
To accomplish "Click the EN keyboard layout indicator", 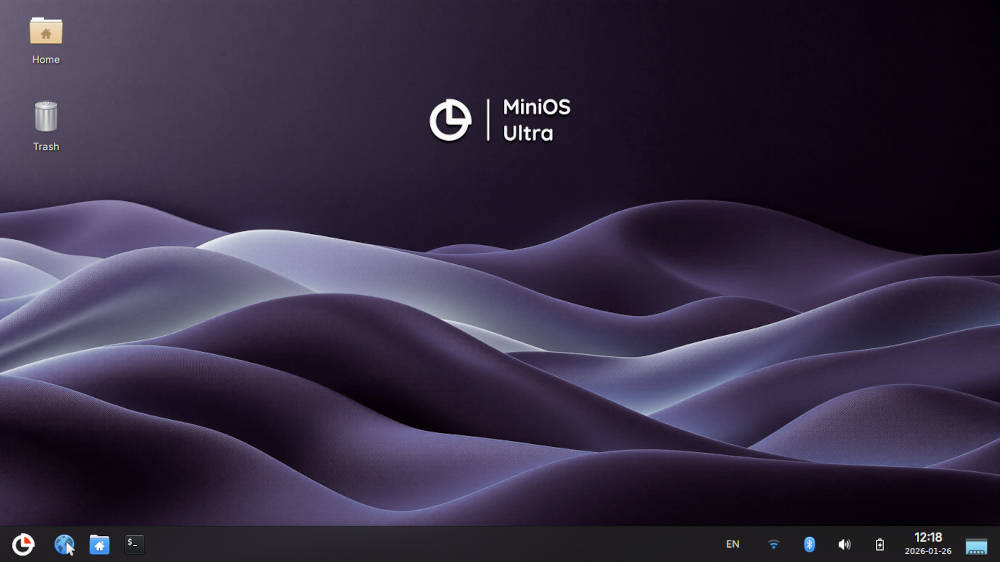I will [733, 544].
